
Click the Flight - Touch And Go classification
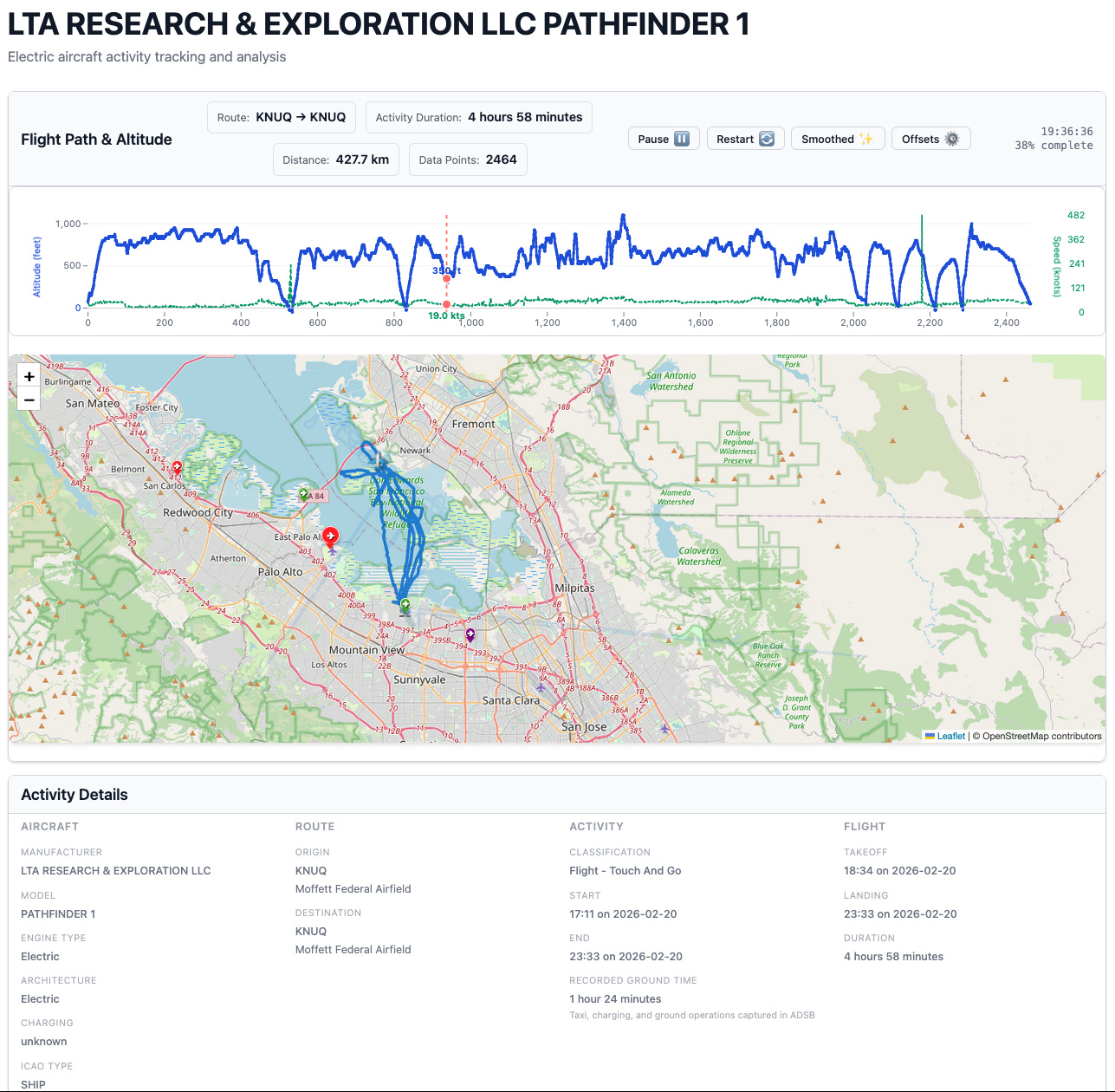click(x=626, y=871)
